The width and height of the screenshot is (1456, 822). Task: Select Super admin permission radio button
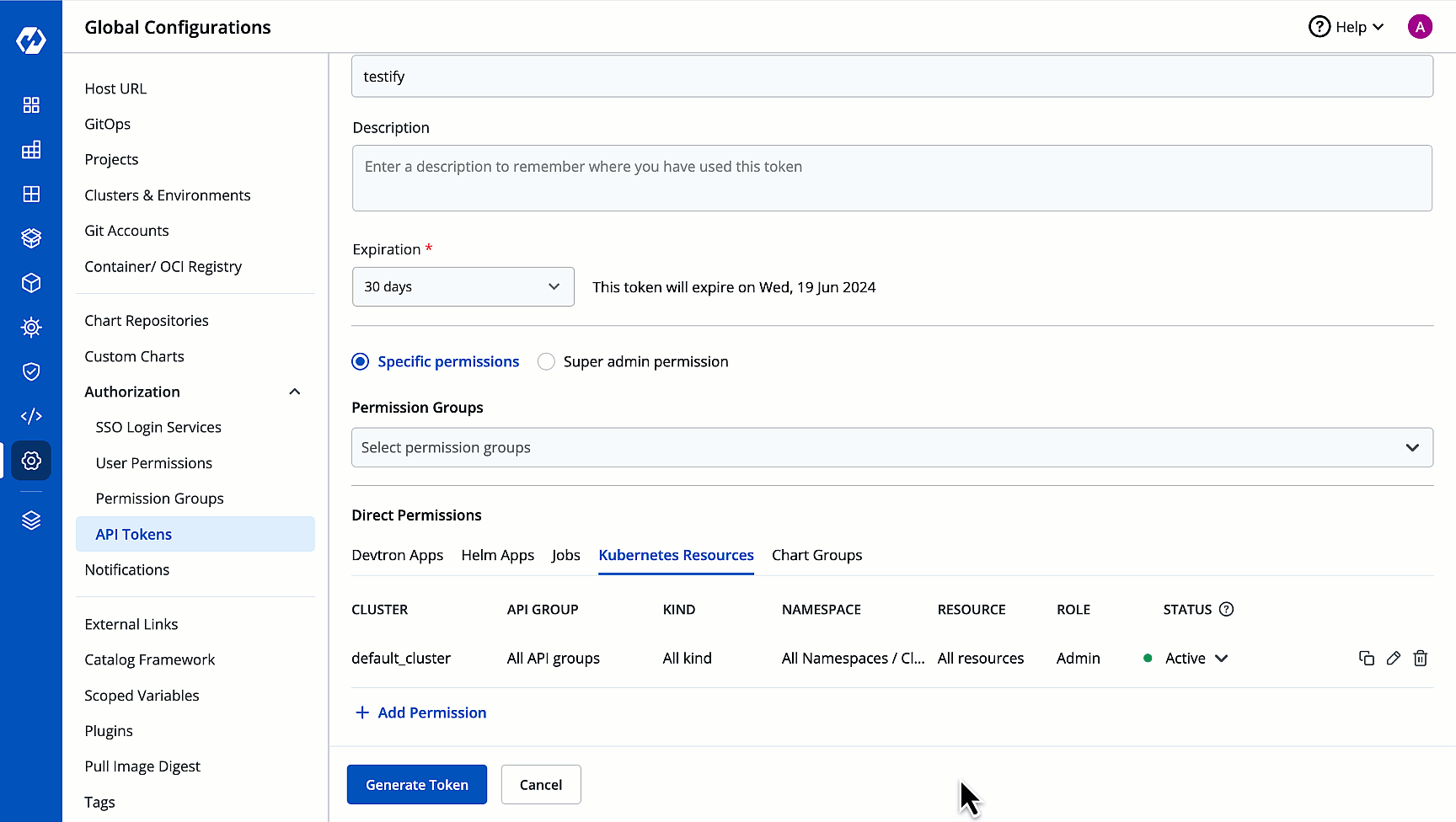547,362
